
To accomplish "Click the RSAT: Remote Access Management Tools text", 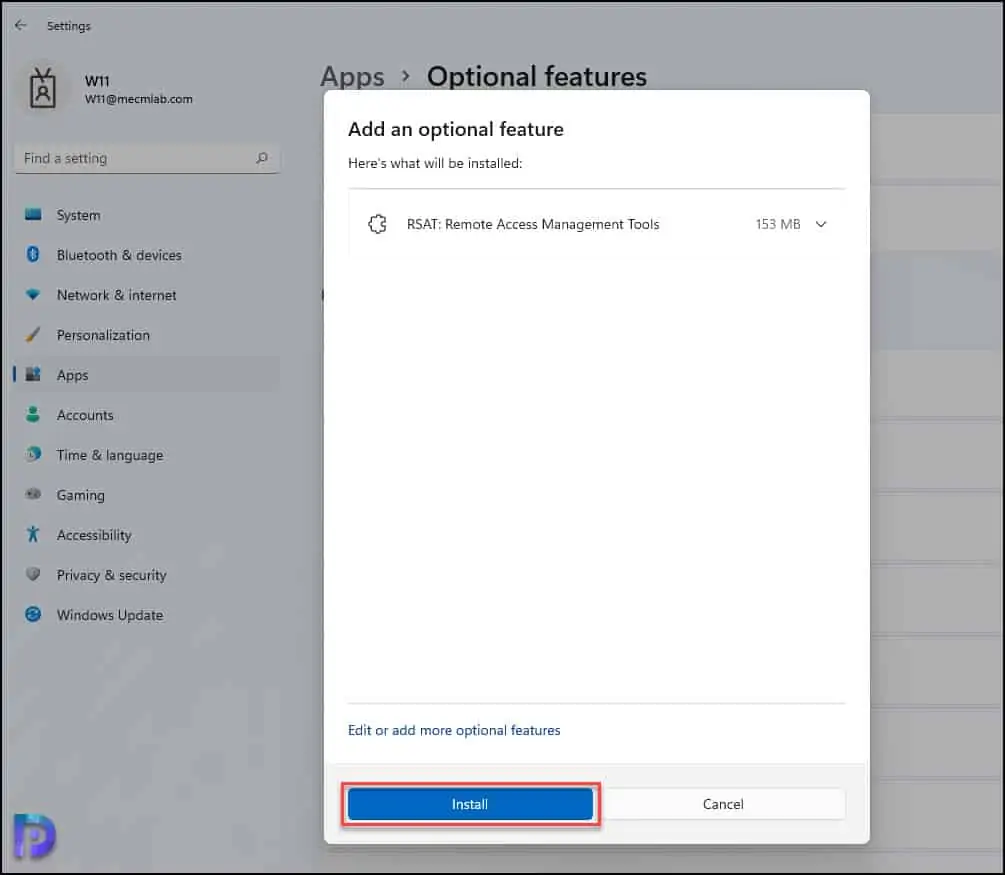I will [533, 224].
